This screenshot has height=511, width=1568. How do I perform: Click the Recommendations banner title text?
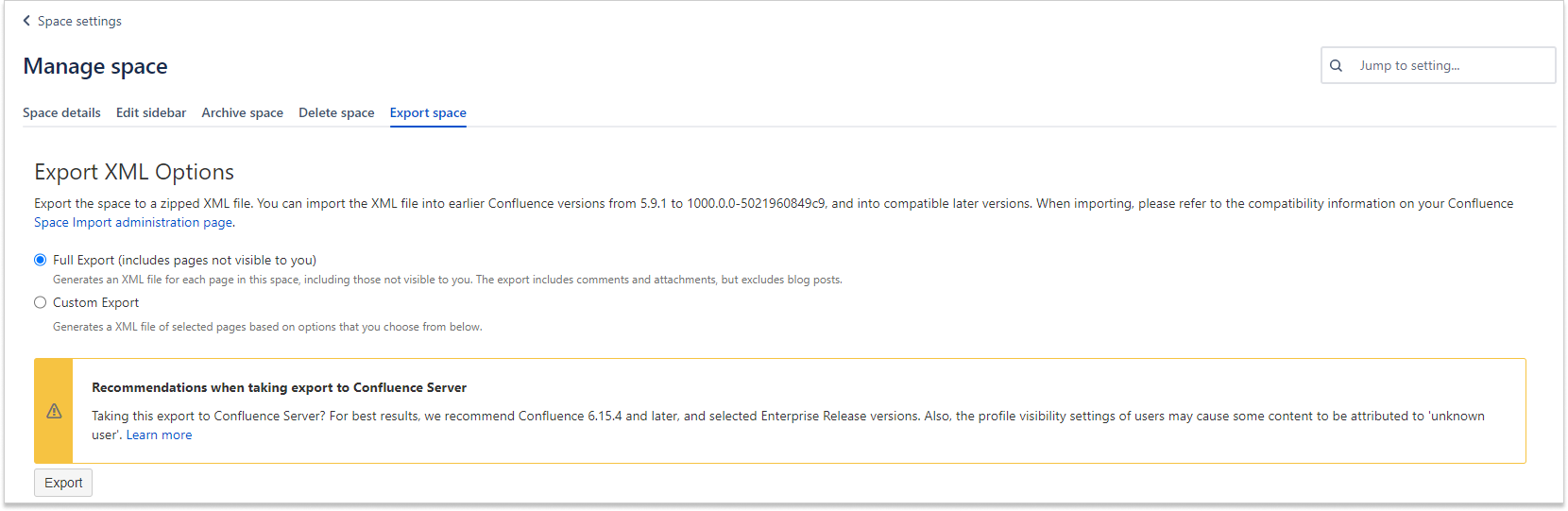pos(279,387)
